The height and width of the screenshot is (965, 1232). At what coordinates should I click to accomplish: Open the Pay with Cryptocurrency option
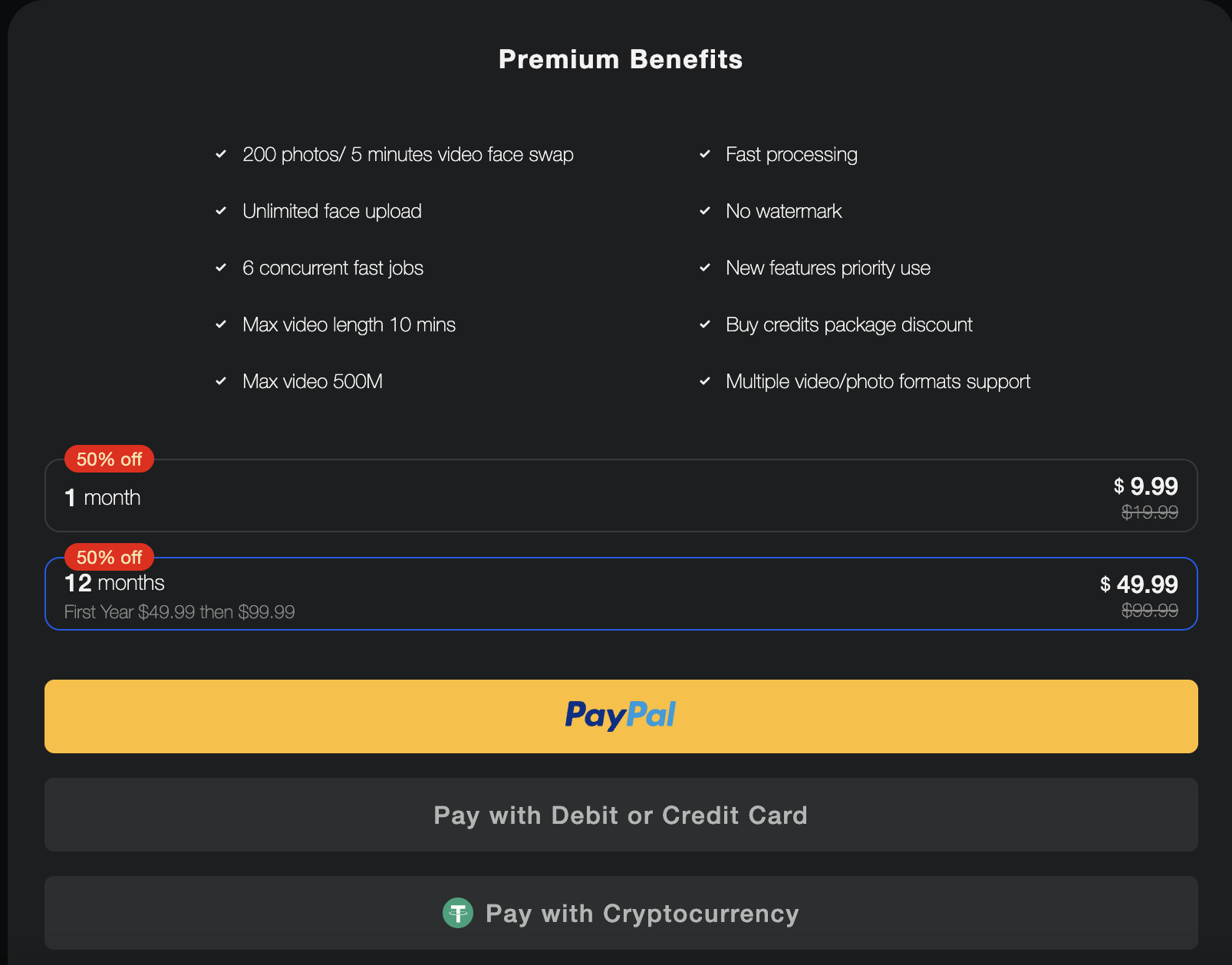point(620,913)
